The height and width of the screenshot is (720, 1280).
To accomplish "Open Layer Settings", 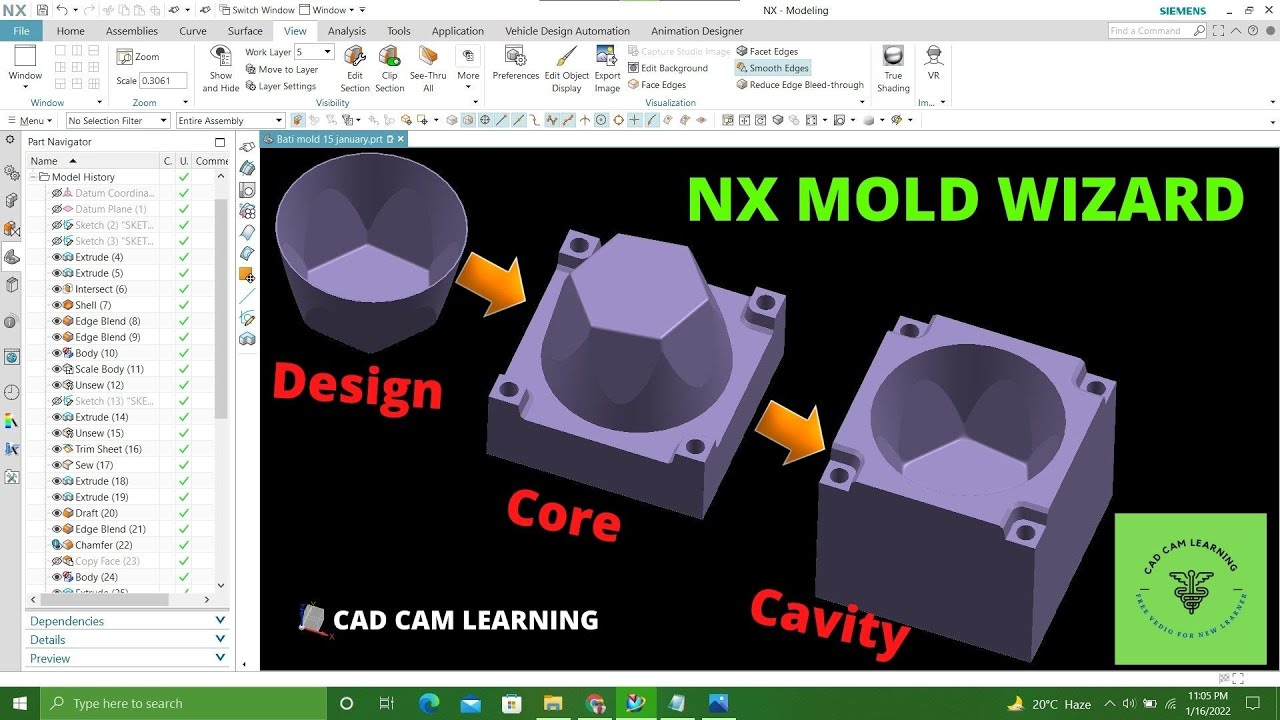I will click(281, 86).
